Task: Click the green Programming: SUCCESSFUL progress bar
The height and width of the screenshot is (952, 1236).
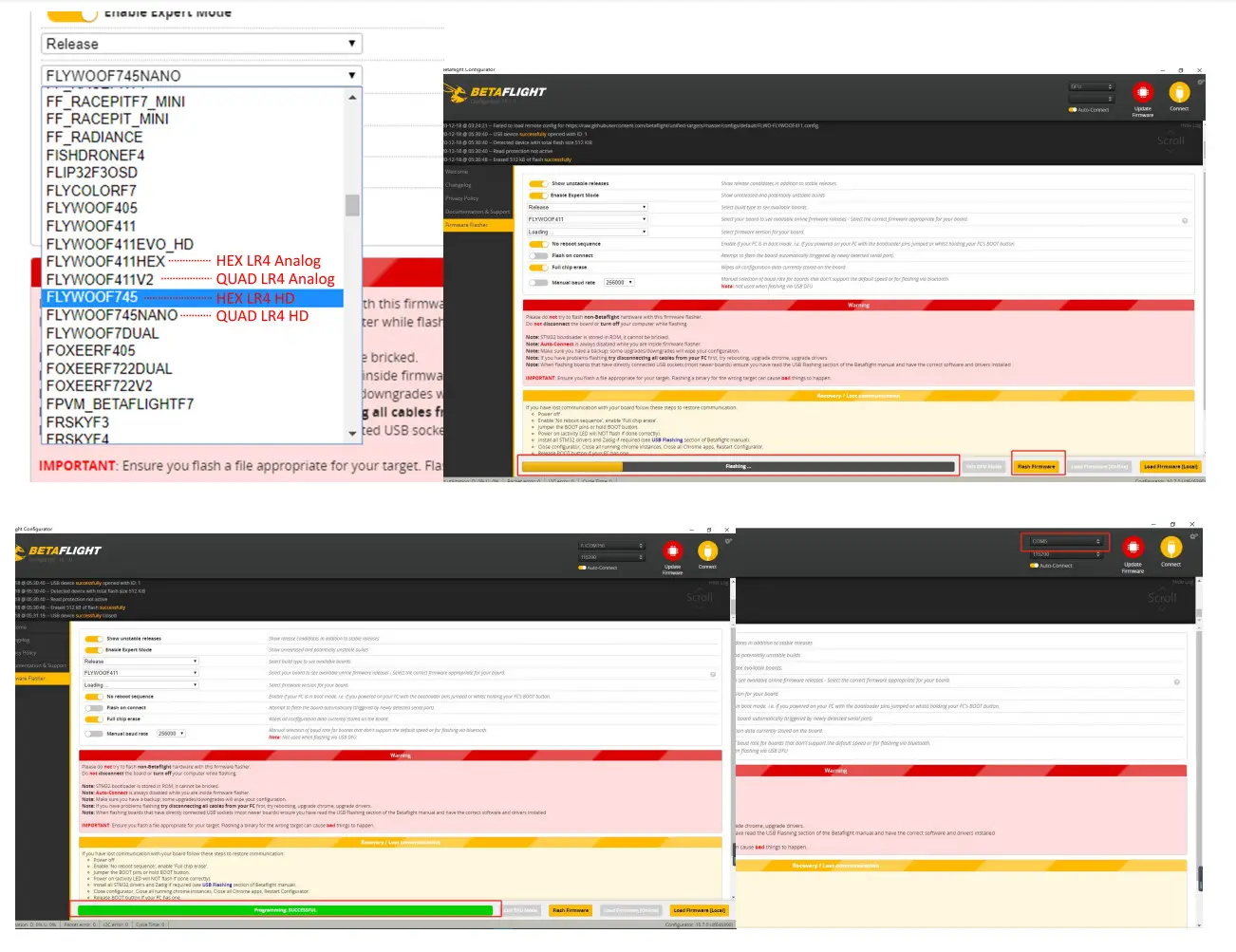Action: (287, 910)
